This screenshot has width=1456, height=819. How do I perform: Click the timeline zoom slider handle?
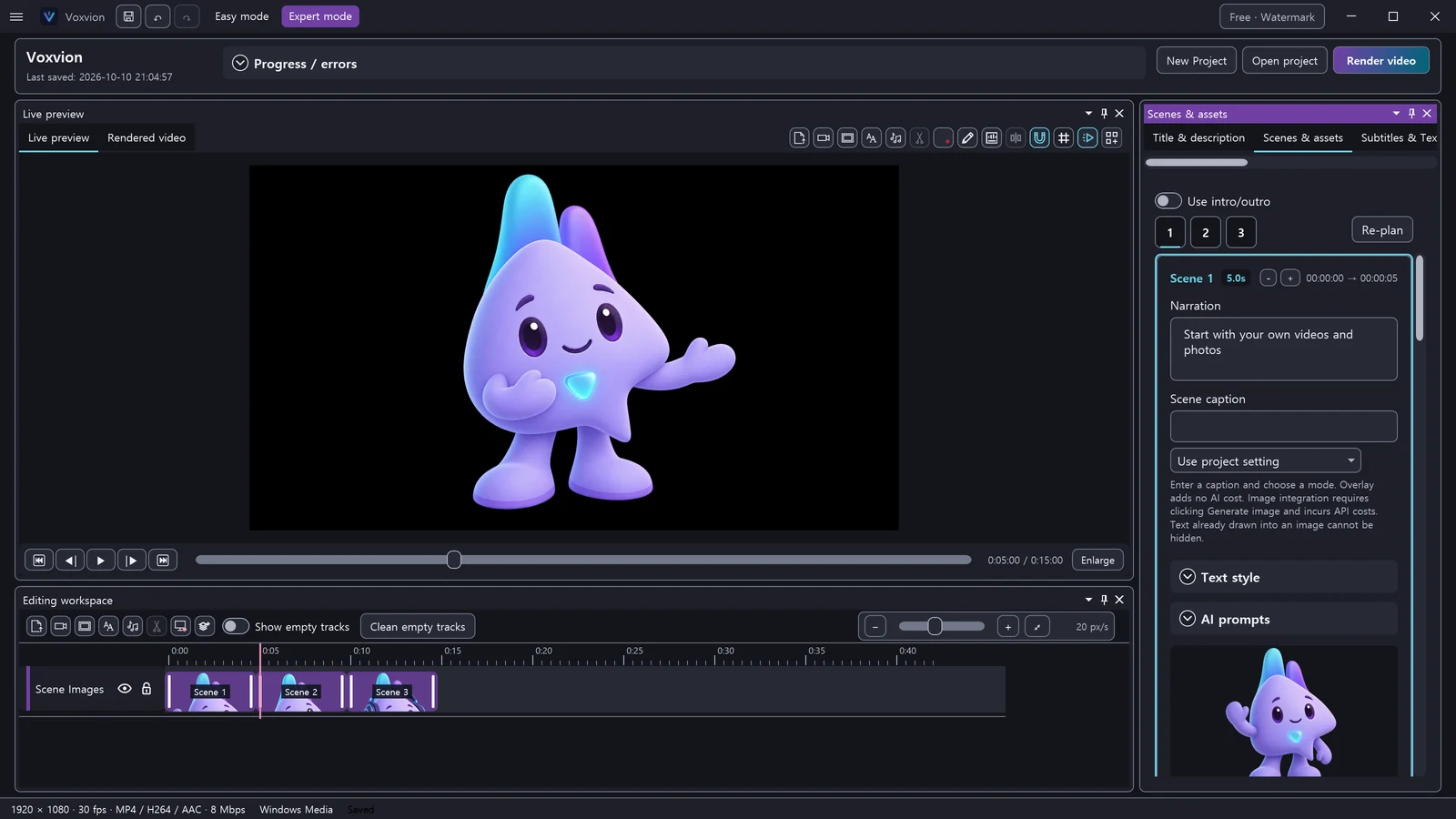[935, 626]
